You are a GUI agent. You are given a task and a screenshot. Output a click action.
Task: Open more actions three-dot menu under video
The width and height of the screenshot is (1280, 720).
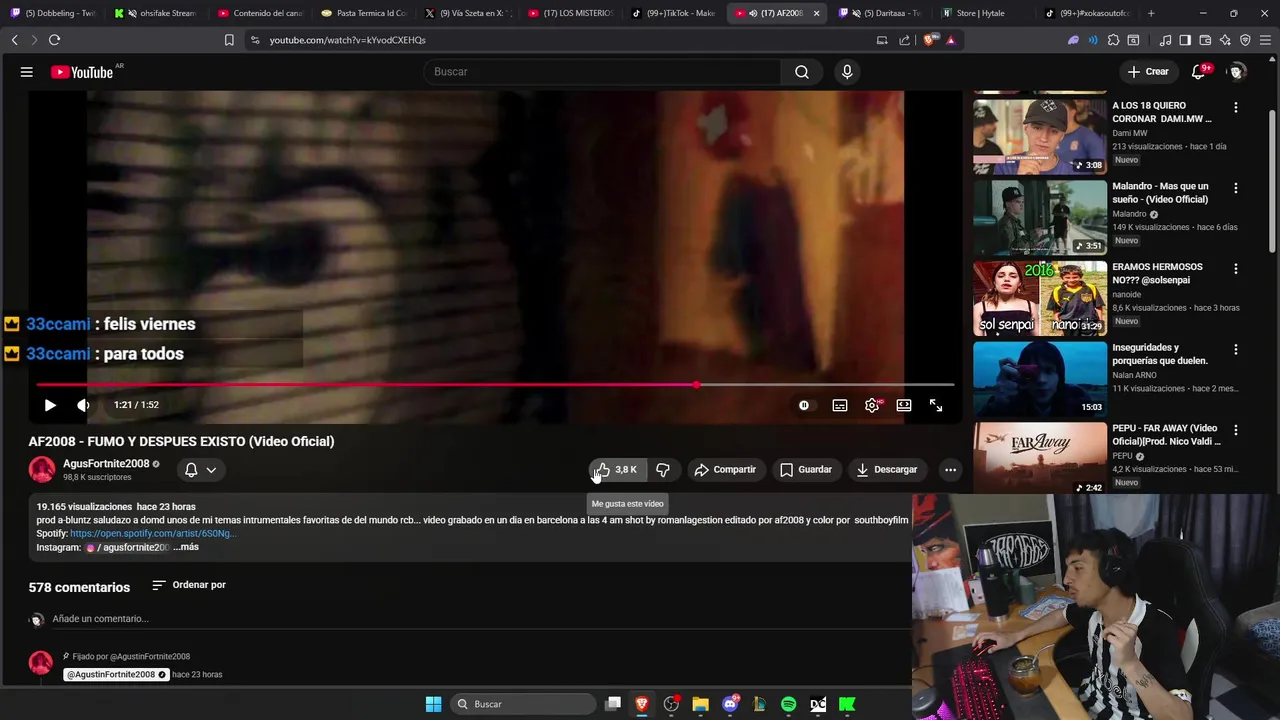click(950, 470)
